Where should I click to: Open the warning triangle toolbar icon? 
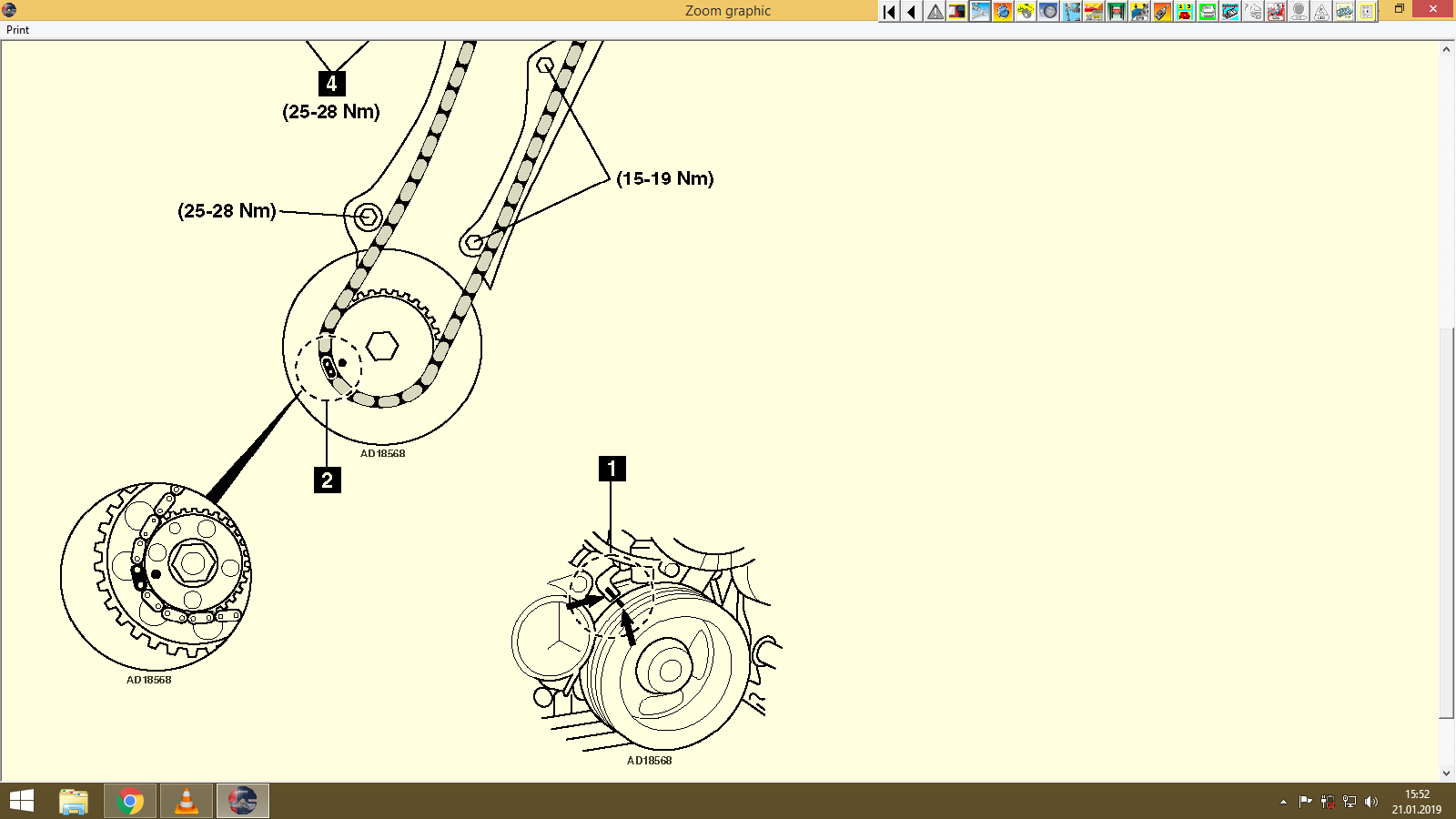[933, 12]
